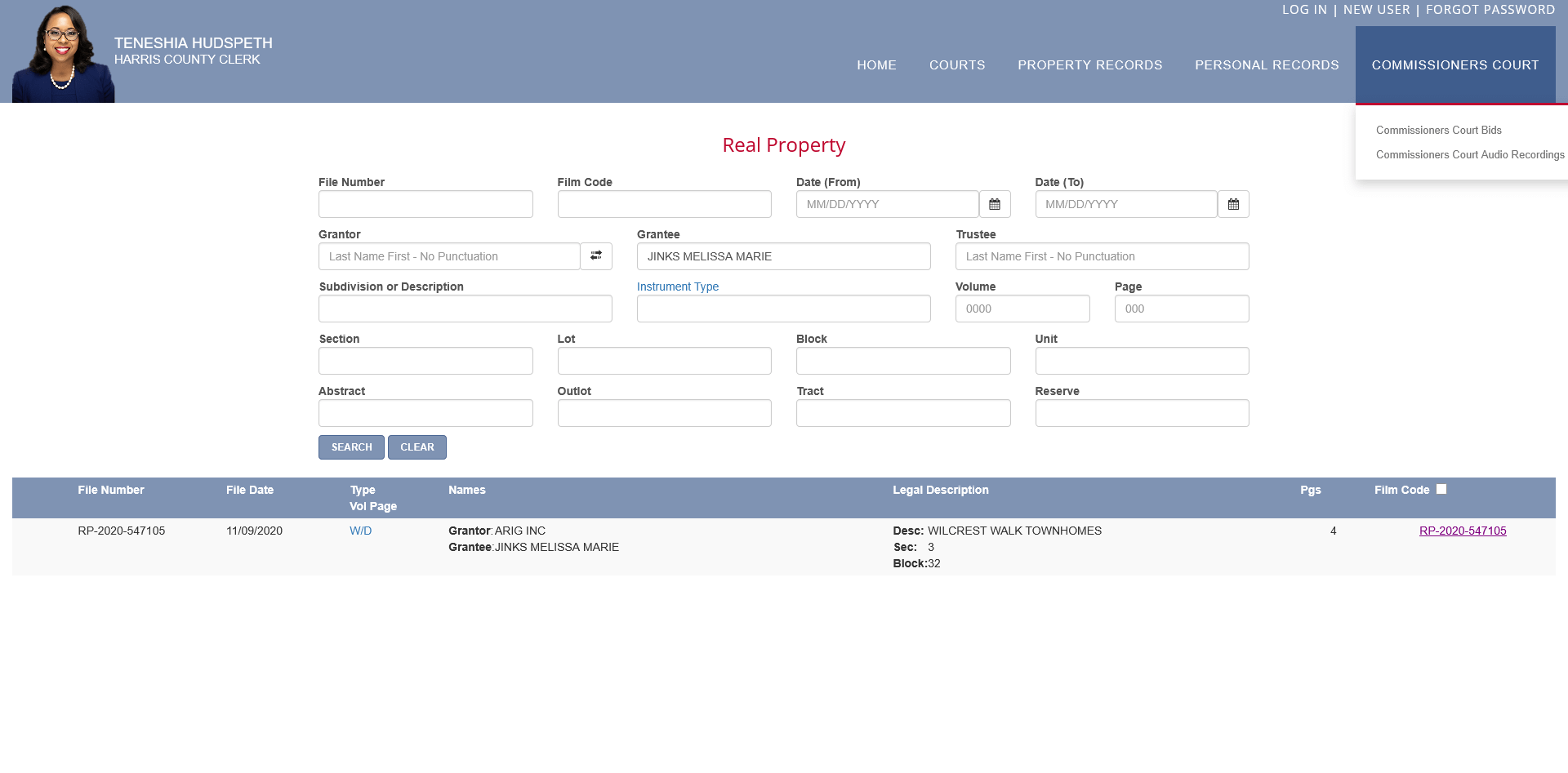The image size is (1568, 773).
Task: Click the Section input field
Action: pyautogui.click(x=425, y=361)
